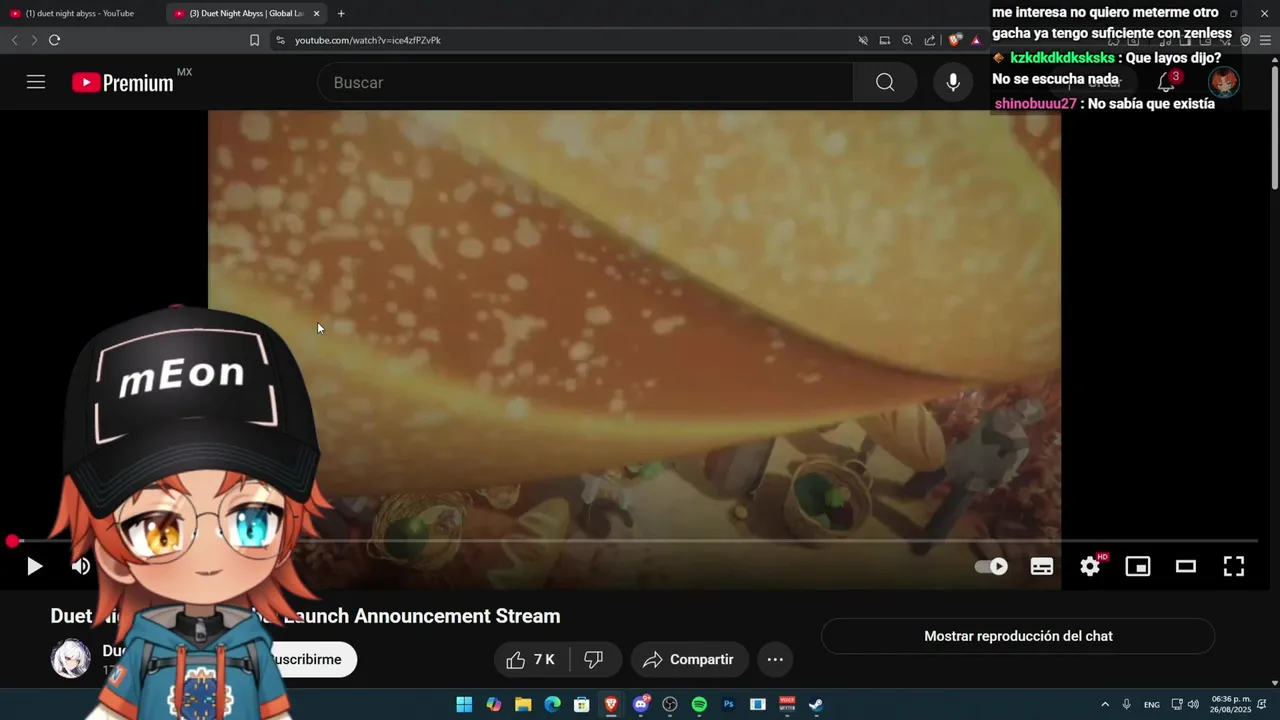This screenshot has width=1280, height=720.
Task: Open OBS Studio from taskbar
Action: [x=670, y=704]
